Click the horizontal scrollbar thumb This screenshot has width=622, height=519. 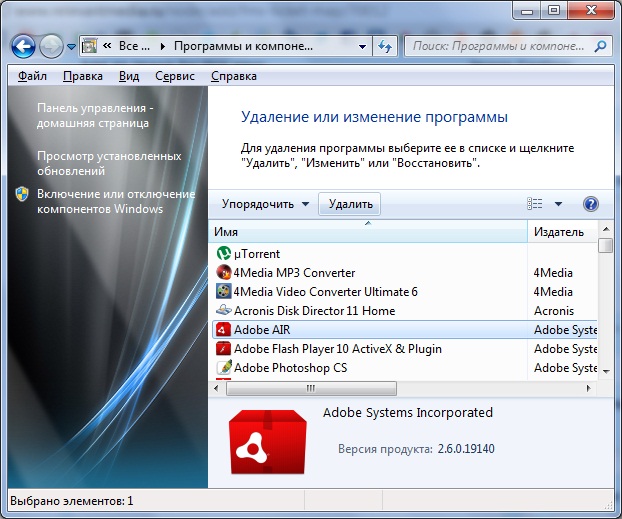pos(311,388)
